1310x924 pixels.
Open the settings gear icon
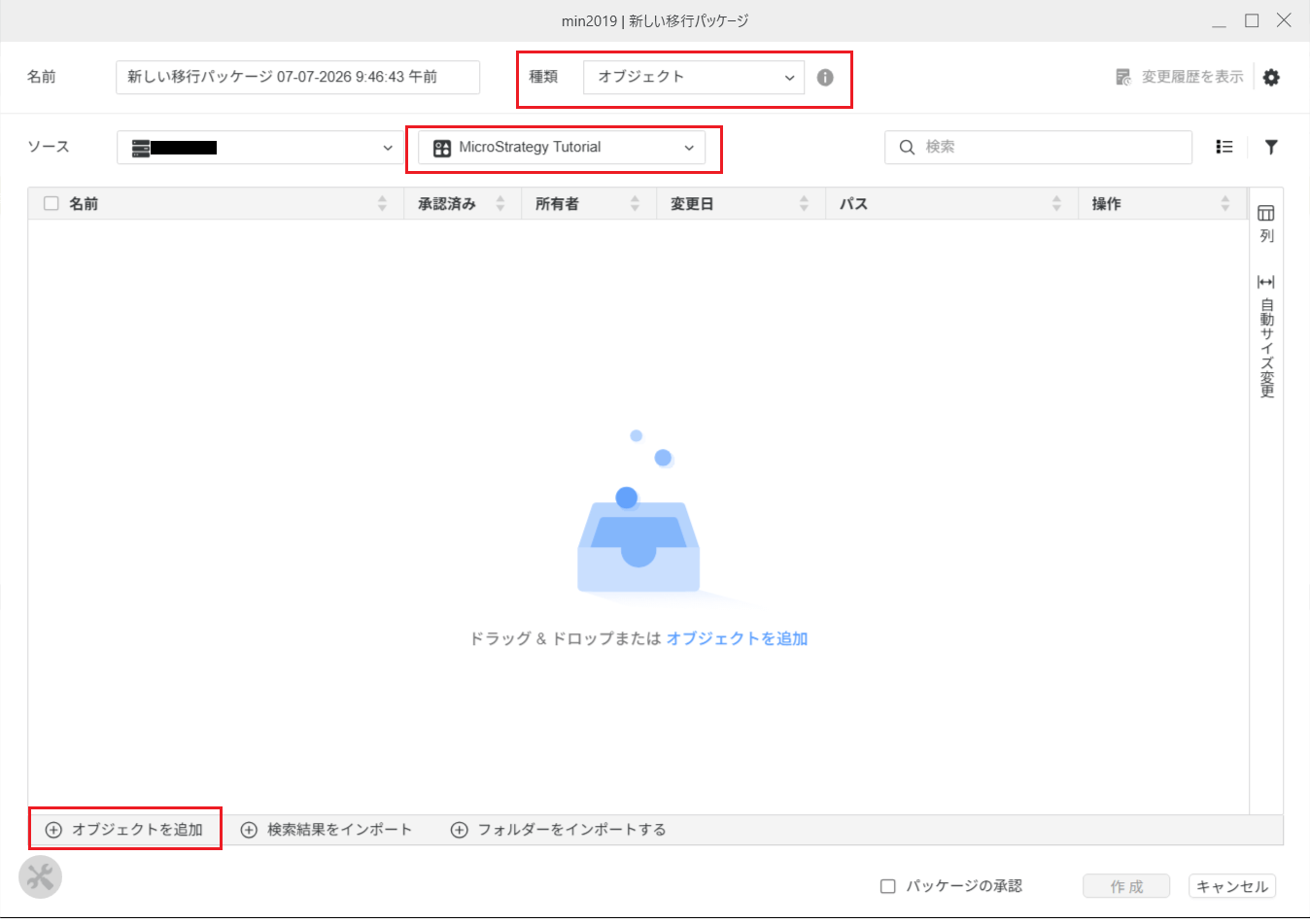[1271, 78]
